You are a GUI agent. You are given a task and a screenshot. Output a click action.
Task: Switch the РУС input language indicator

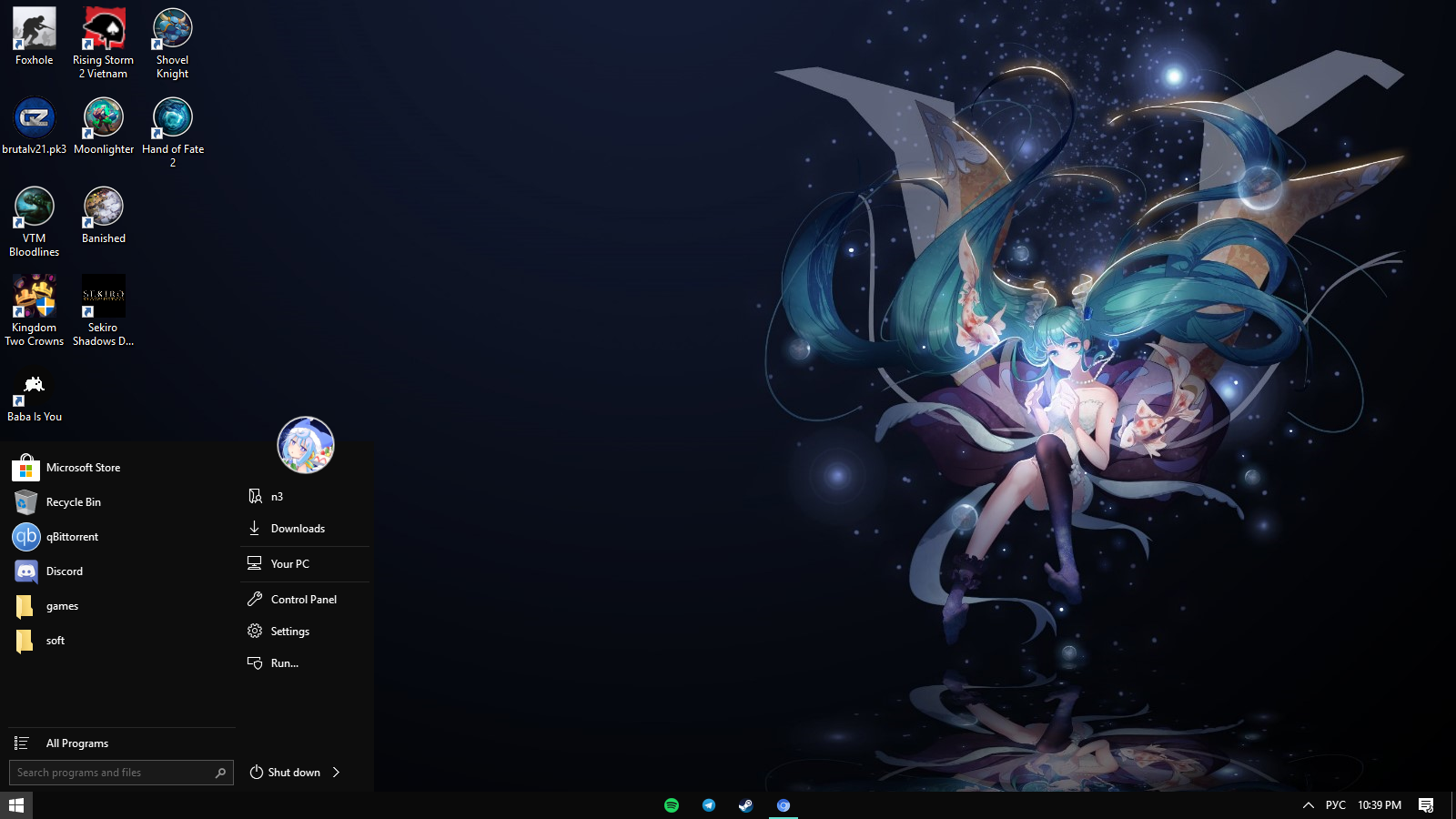(1336, 805)
